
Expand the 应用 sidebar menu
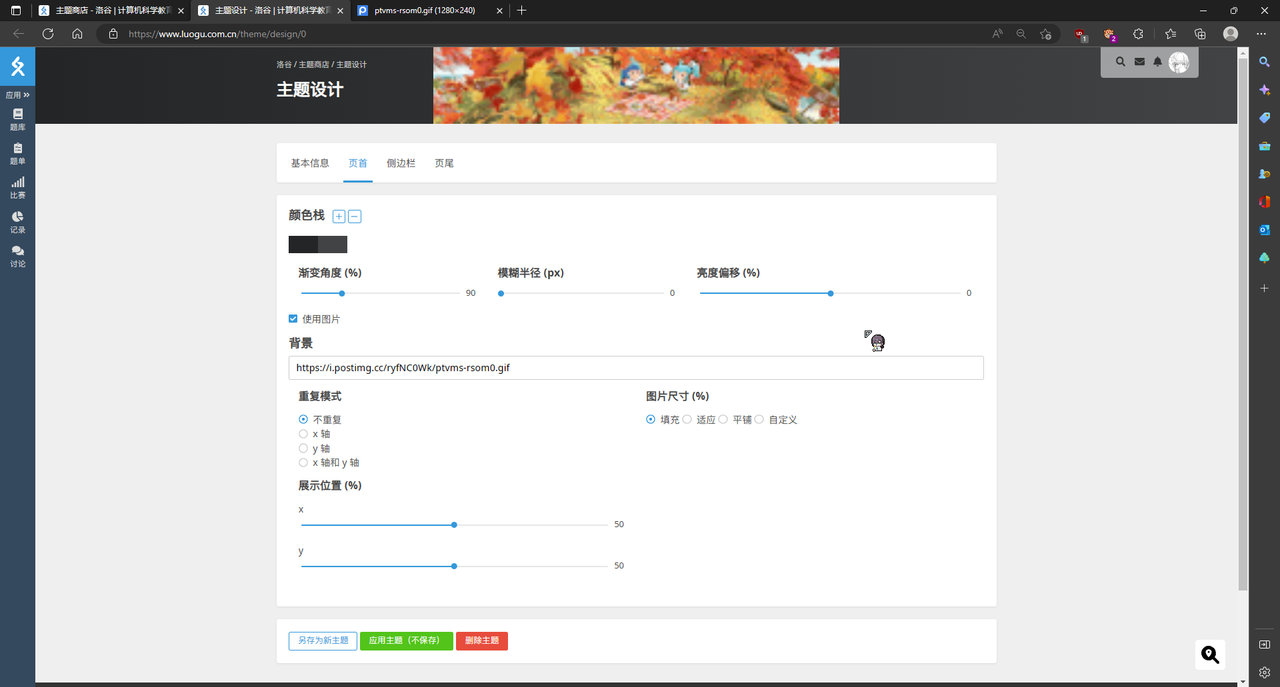[x=17, y=95]
